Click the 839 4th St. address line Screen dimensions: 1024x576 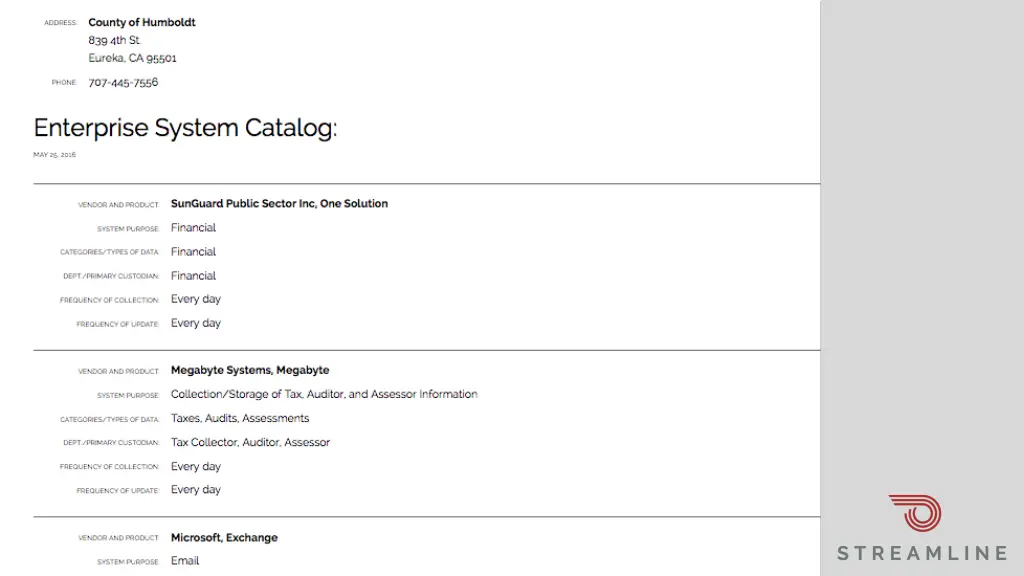tap(114, 40)
